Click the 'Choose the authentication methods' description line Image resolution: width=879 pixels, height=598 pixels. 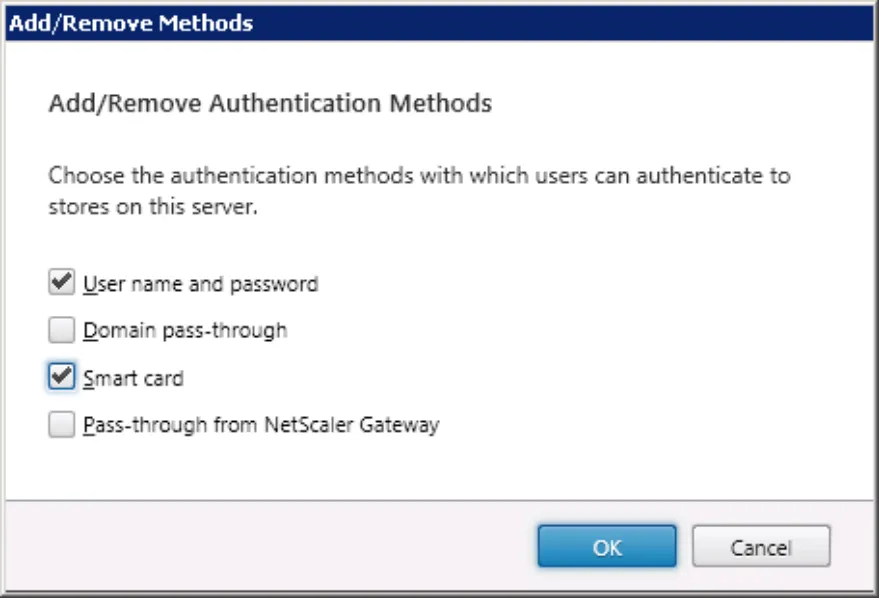(x=419, y=175)
